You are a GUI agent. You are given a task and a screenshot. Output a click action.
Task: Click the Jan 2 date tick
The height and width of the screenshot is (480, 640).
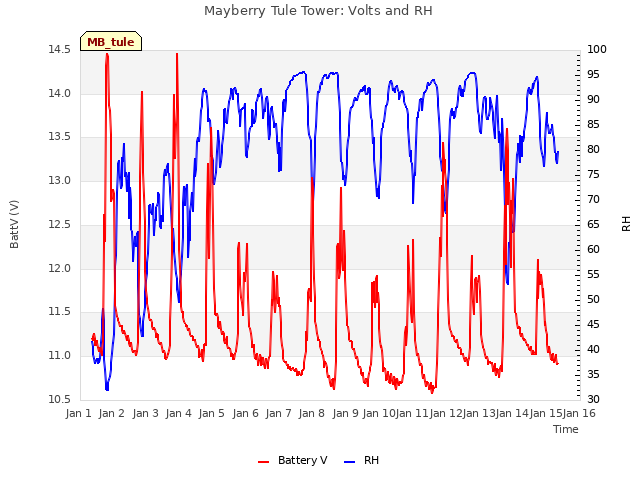tap(112, 413)
